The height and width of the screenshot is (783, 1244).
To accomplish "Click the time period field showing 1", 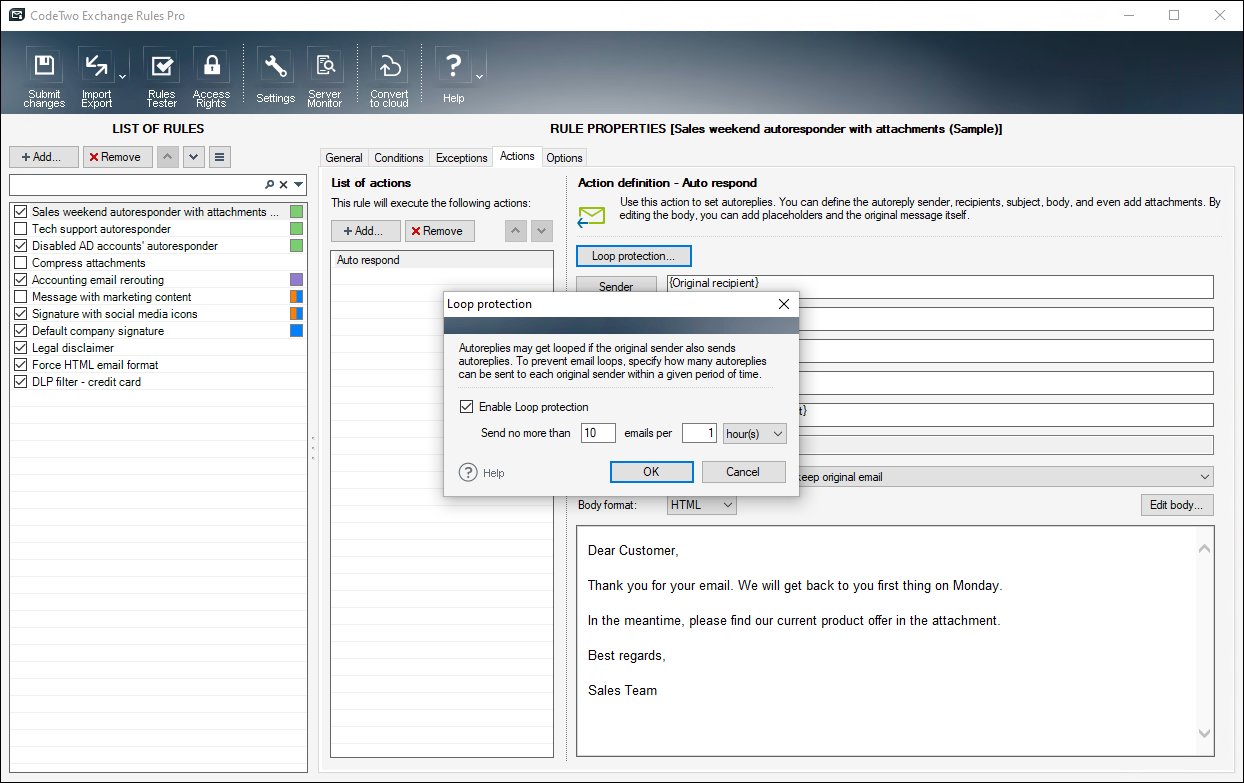I will pos(700,433).
